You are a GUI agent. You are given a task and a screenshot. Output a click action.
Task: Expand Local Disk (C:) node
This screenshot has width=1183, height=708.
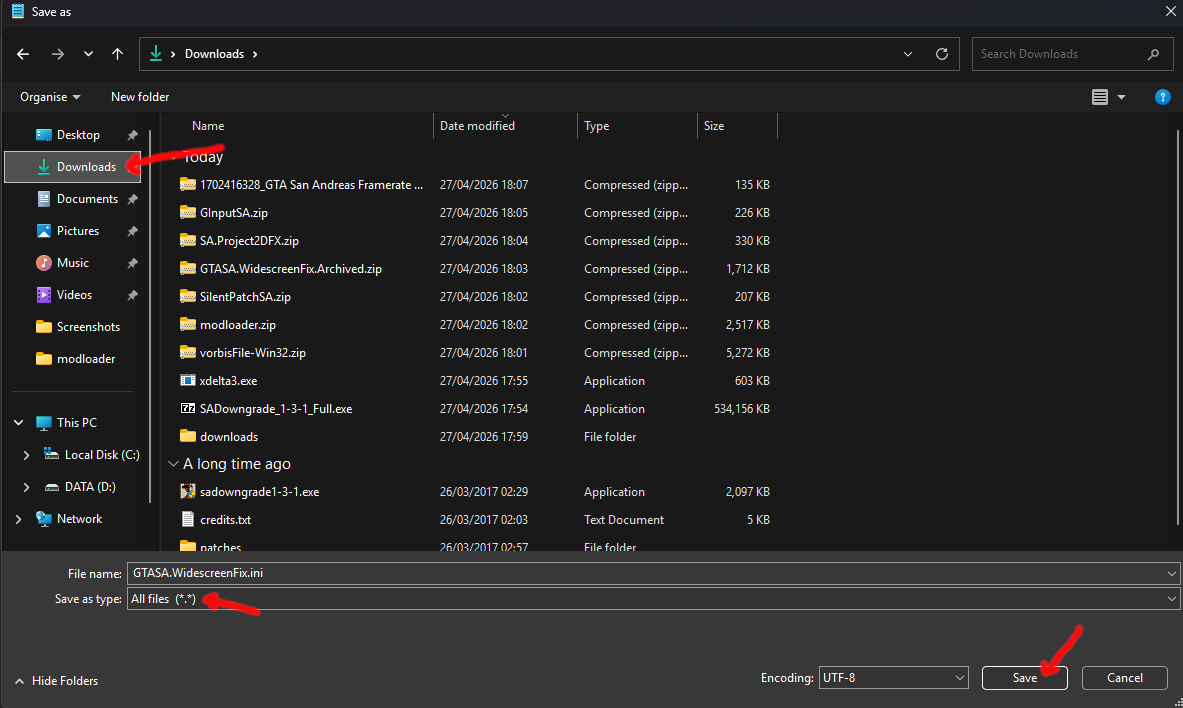click(26, 455)
